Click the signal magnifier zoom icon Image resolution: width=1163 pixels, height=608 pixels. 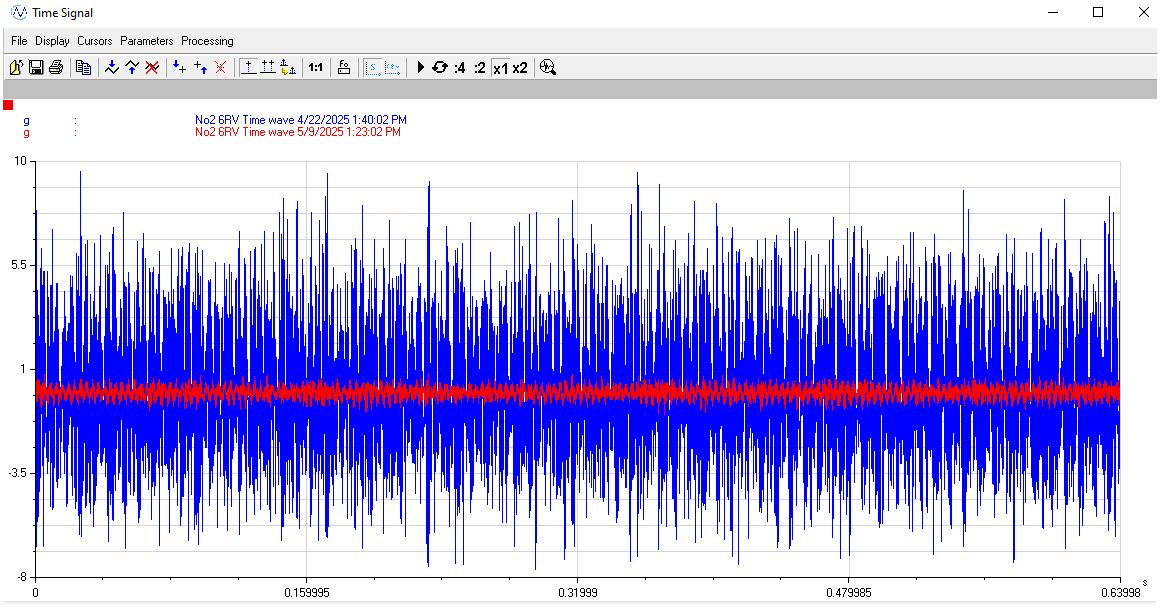pos(548,67)
